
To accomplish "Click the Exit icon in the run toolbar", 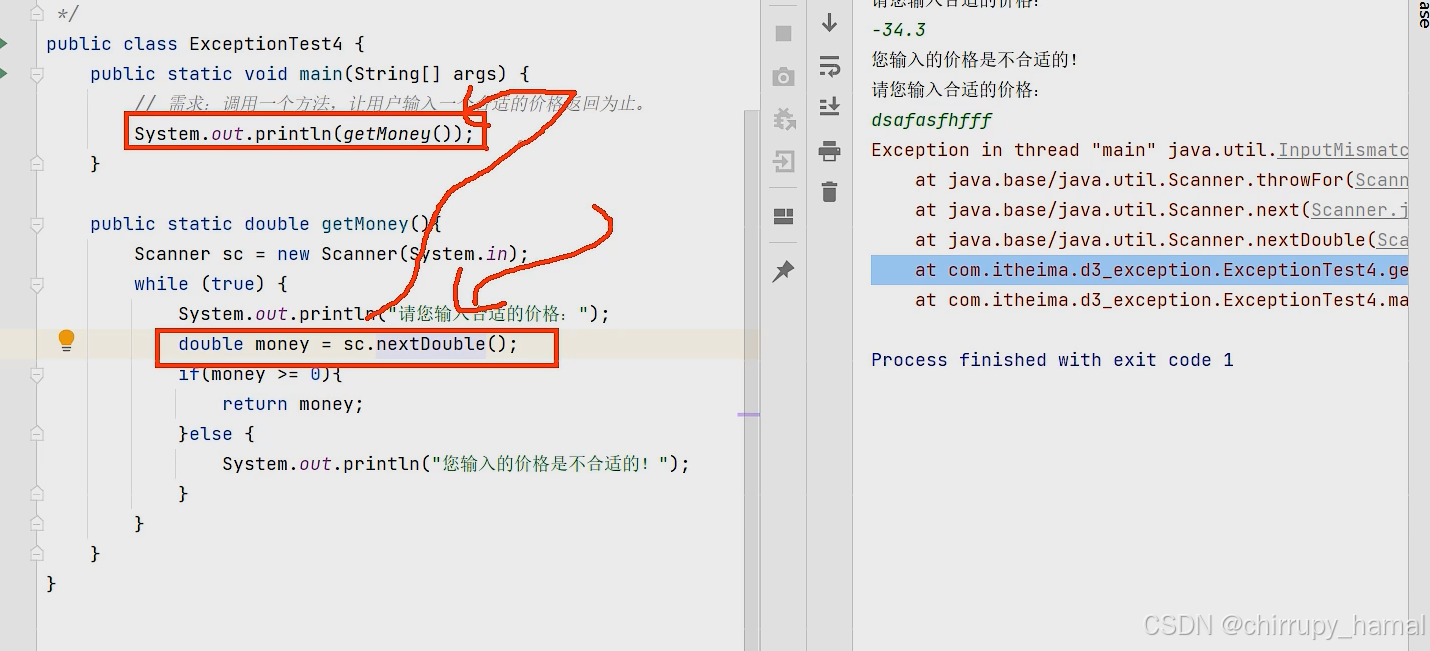I will (x=784, y=162).
